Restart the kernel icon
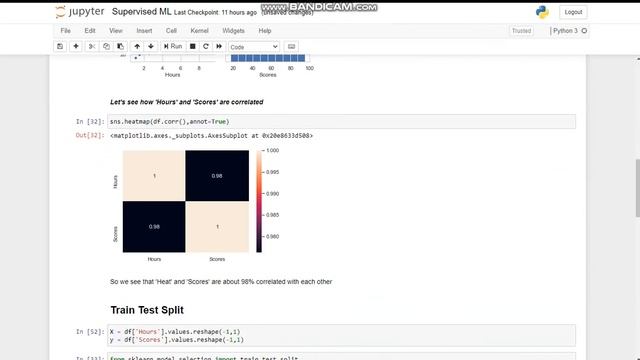 pos(206,47)
